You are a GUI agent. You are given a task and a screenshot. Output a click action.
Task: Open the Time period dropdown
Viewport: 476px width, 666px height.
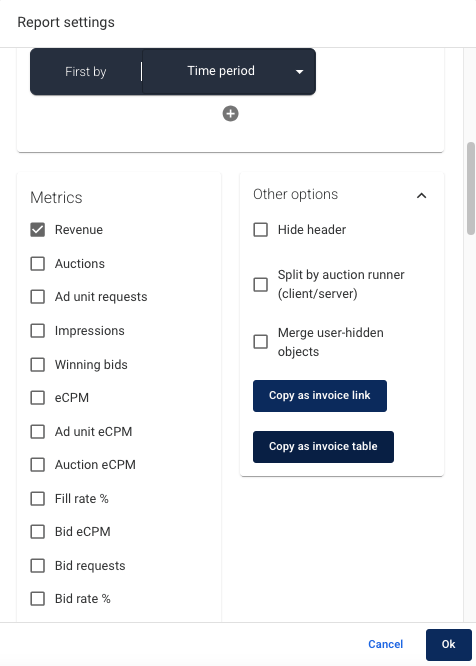pyautogui.click(x=229, y=71)
